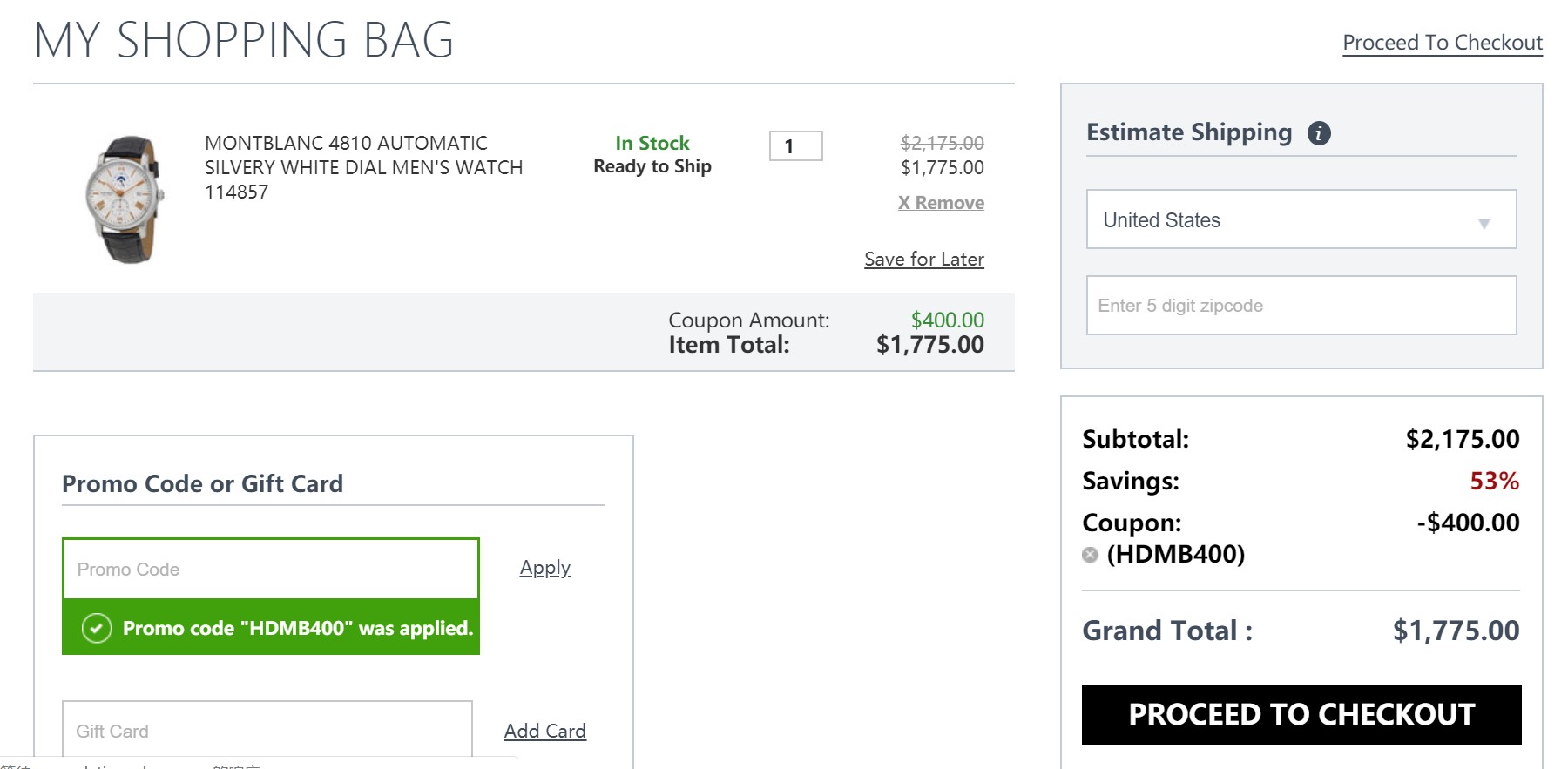Screen dimensions: 1568x769
Task: Remove the Montblanc watch from bag
Action: pos(941,203)
